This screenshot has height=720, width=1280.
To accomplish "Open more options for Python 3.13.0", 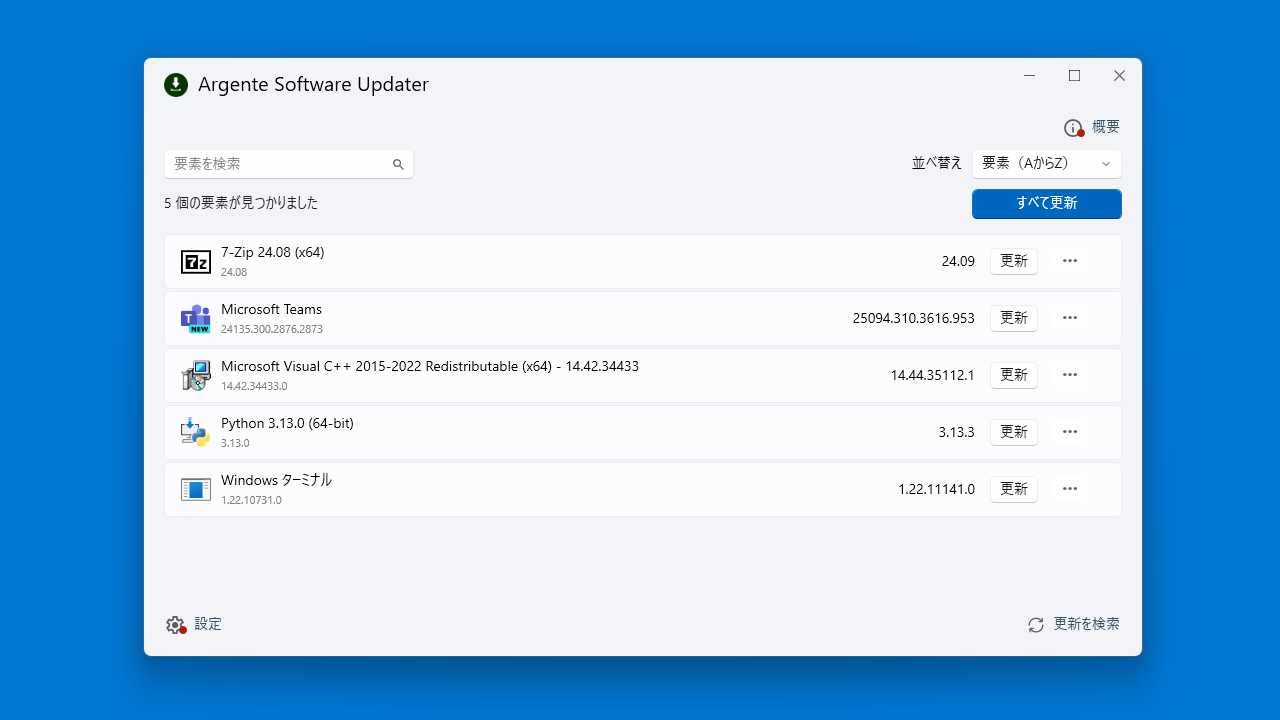I will [1070, 432].
